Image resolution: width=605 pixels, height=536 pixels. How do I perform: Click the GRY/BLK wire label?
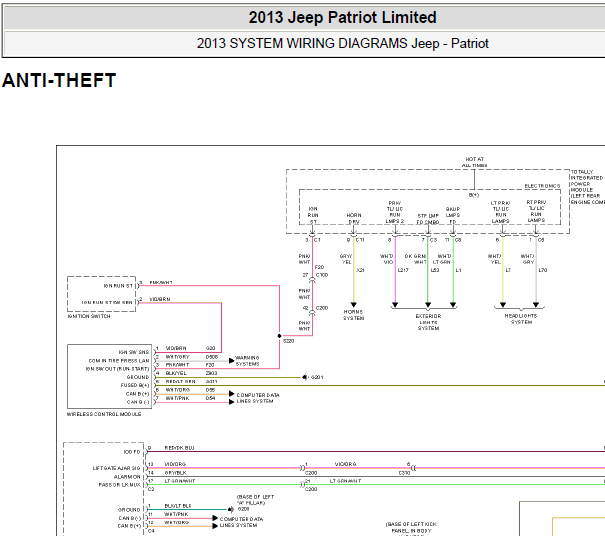pyautogui.click(x=176, y=472)
